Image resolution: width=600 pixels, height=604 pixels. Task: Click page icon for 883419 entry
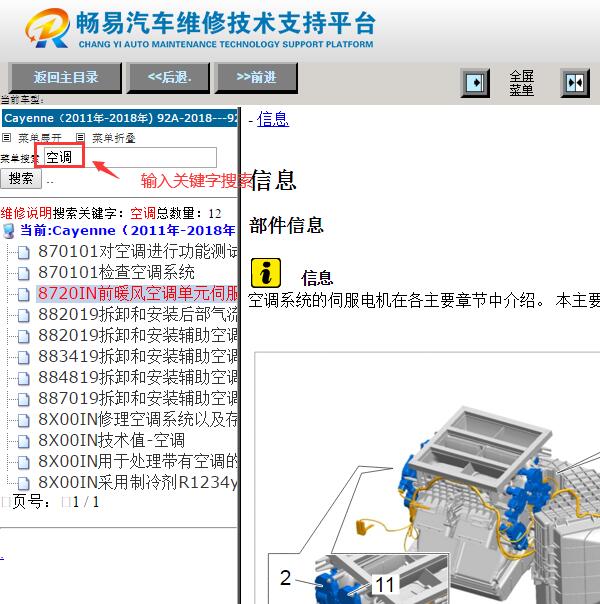tap(23, 357)
